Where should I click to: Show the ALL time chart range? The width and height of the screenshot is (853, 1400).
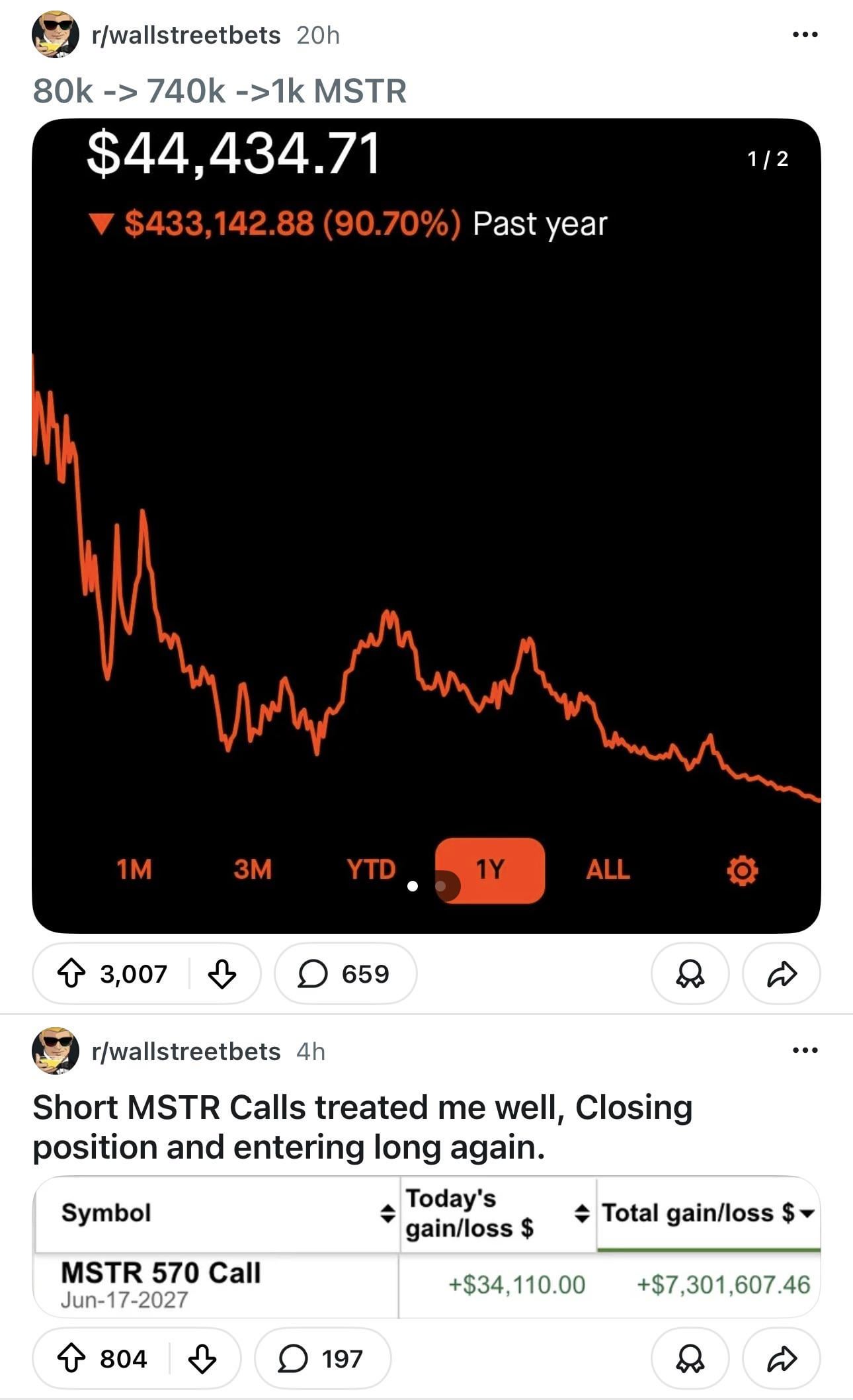pos(608,870)
